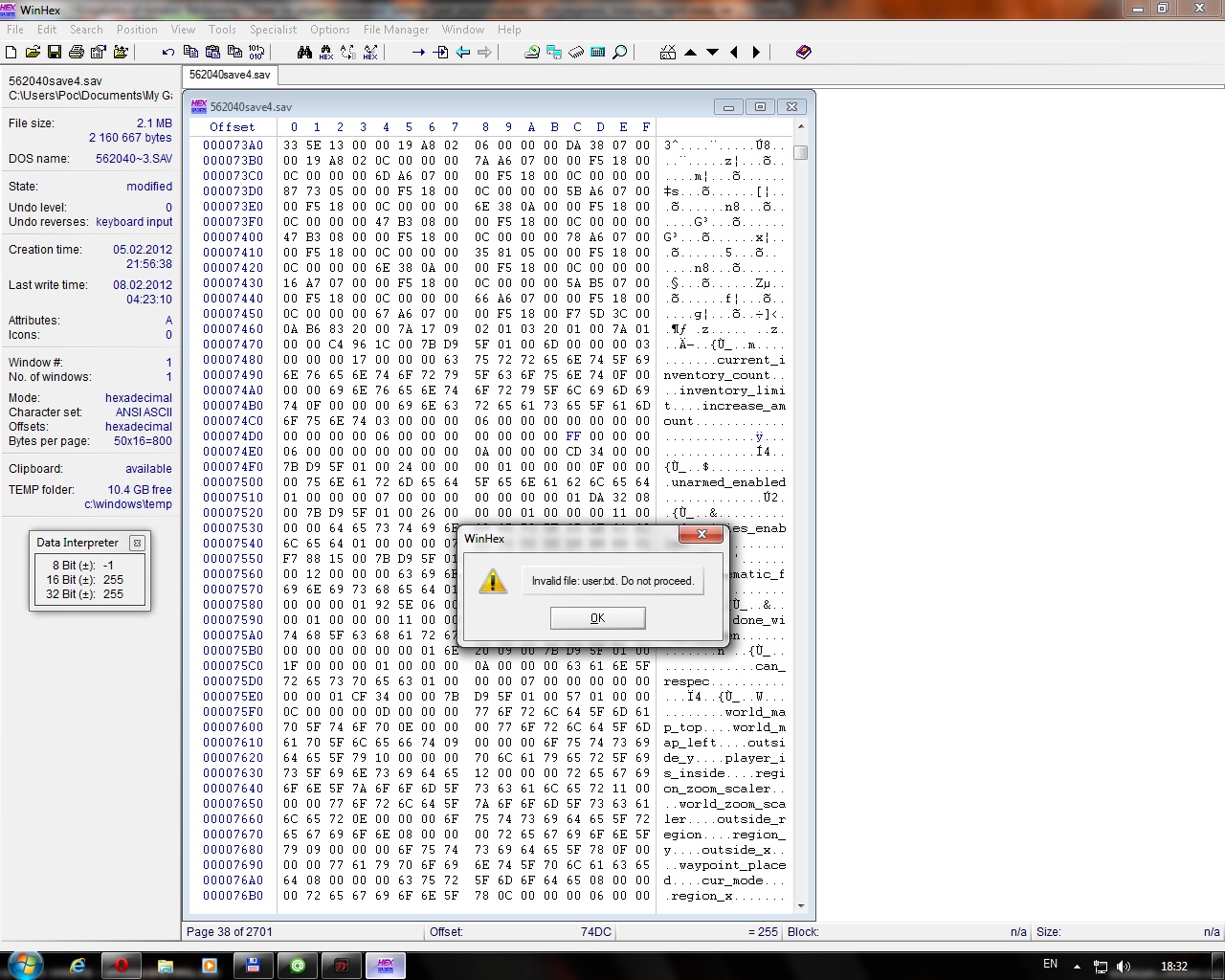Save the file with the floppy disk icon
This screenshot has height=980, width=1225.
click(55, 53)
